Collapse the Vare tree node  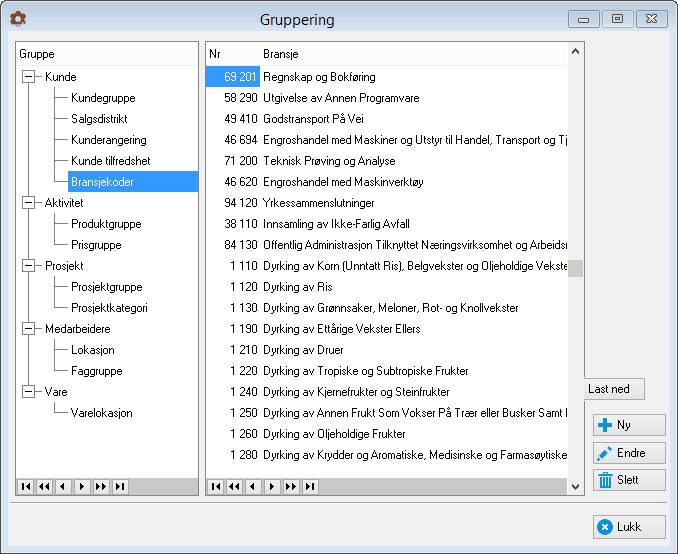point(29,391)
